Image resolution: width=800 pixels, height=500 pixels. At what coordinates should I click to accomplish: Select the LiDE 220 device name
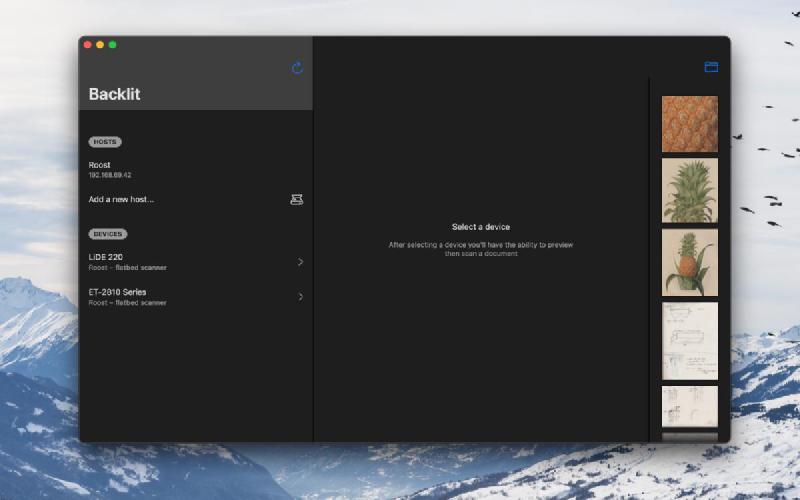tap(106, 257)
